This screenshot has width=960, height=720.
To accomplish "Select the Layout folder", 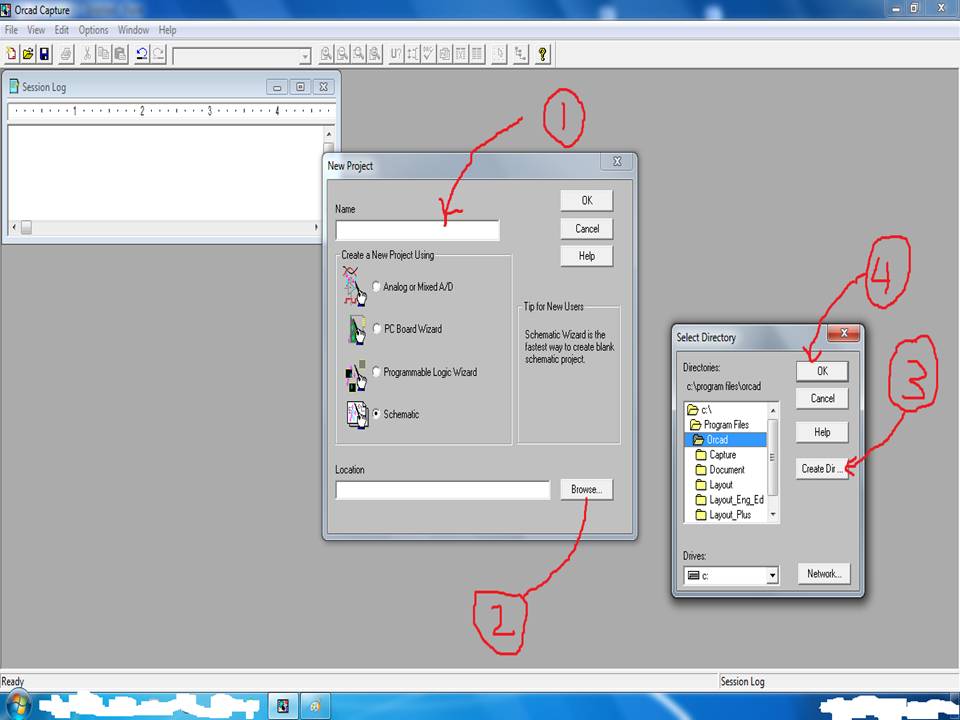I will [714, 485].
